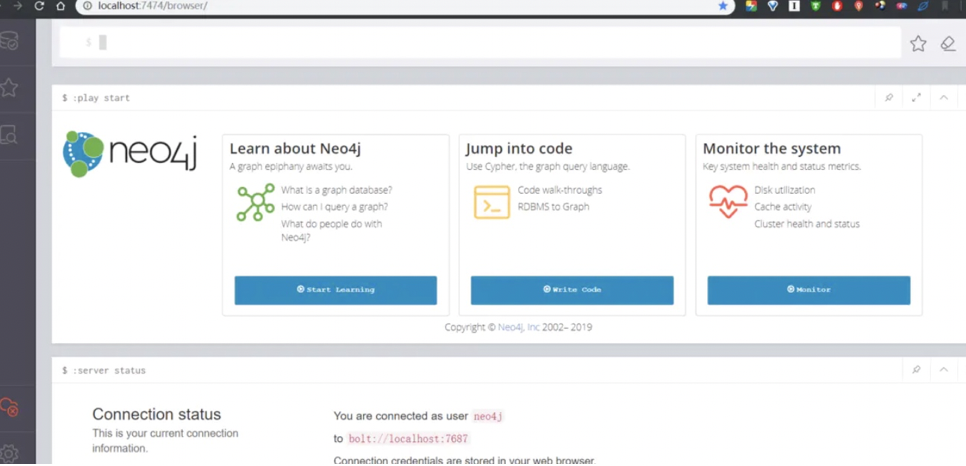
Task: Click 'Use Cypher, the graph query language.' text
Action: (548, 166)
